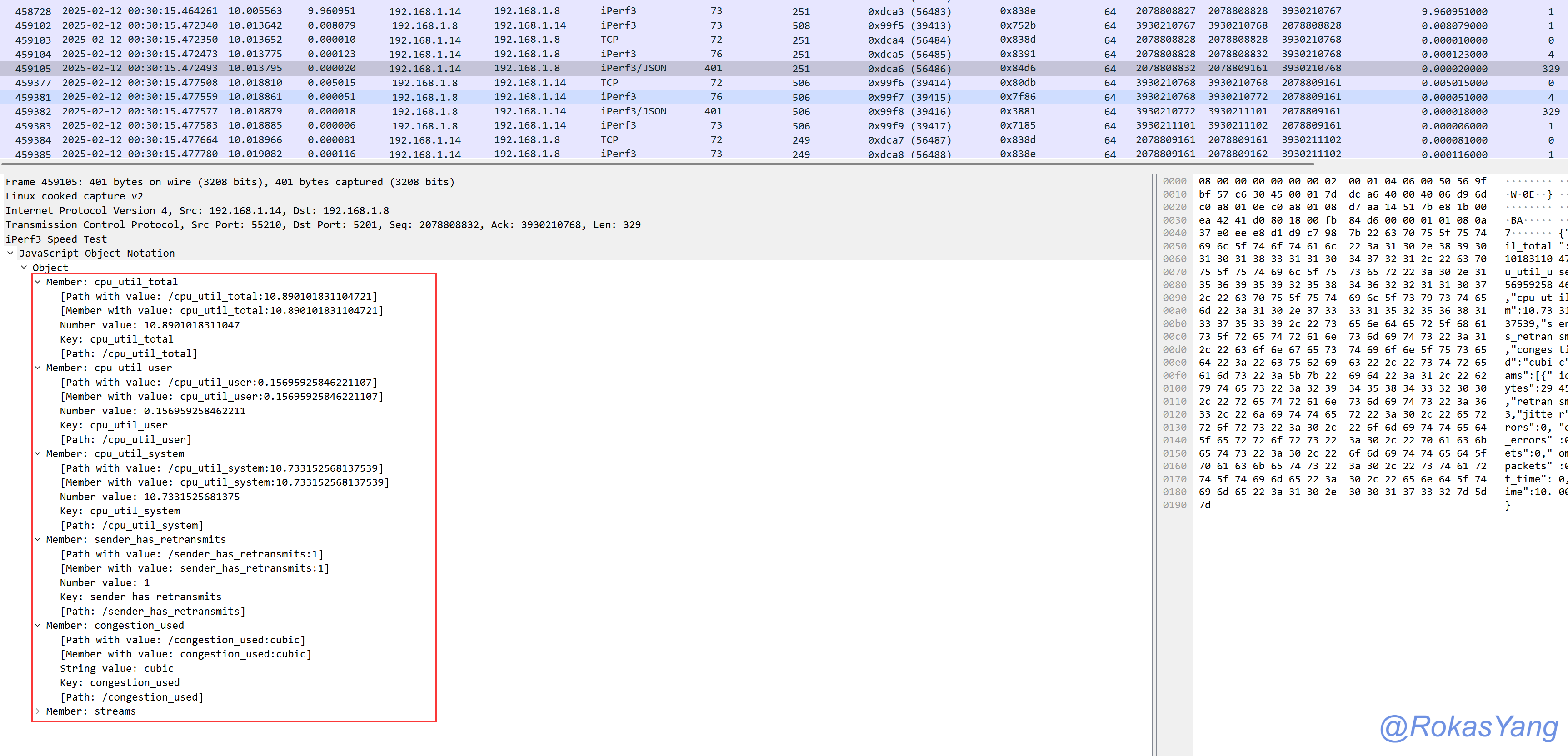This screenshot has height=756, width=1568.
Task: Collapse Member cpu_util_total expander
Action: click(38, 282)
